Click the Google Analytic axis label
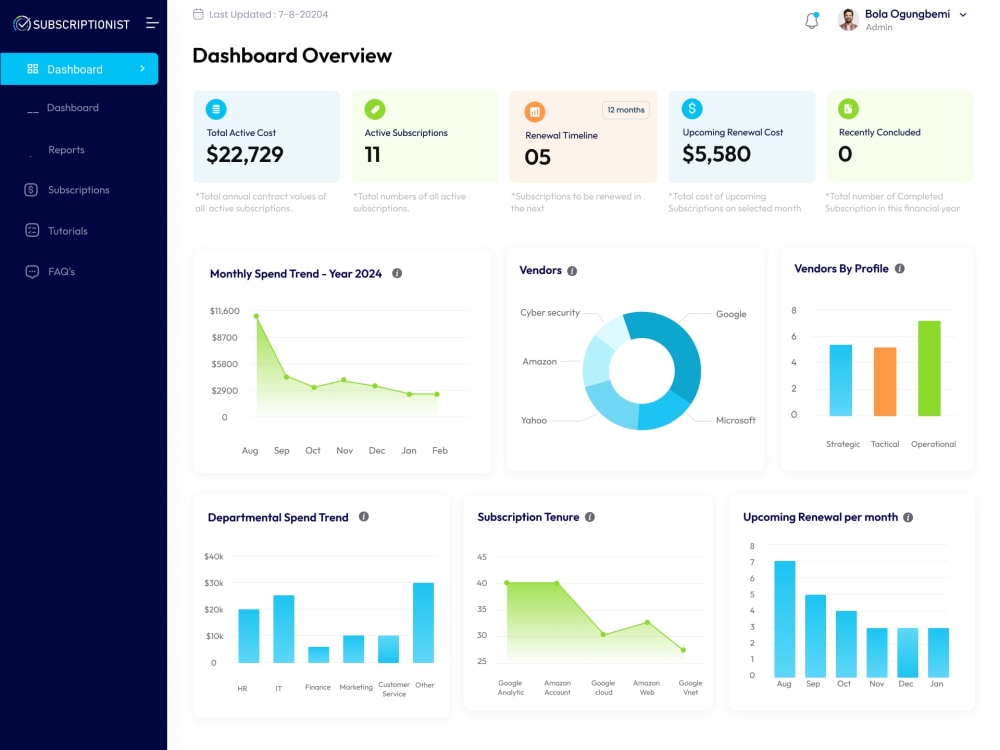The width and height of the screenshot is (1000, 750). (x=511, y=688)
